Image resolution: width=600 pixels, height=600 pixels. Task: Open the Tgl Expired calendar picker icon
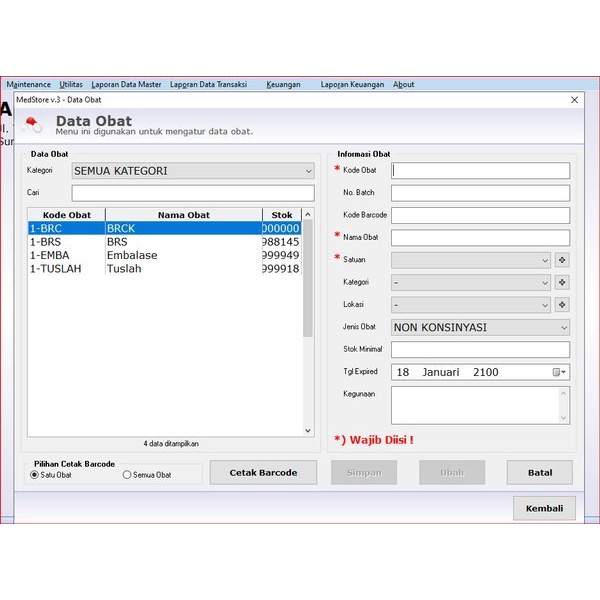(x=559, y=372)
